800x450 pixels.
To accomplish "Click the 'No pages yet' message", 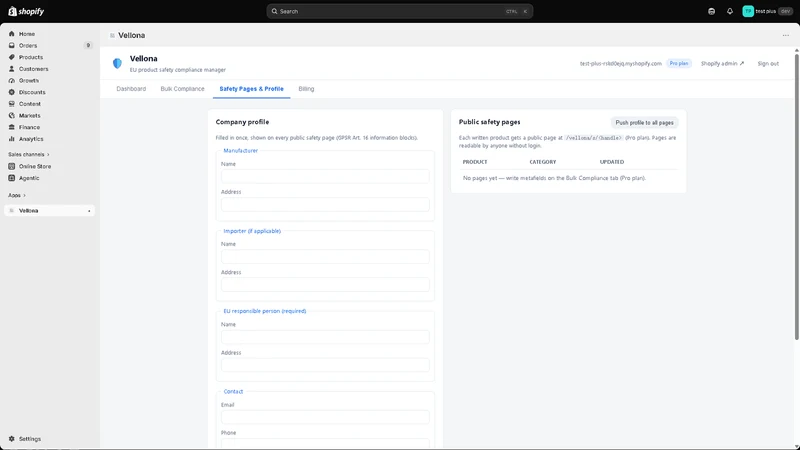I will (554, 178).
